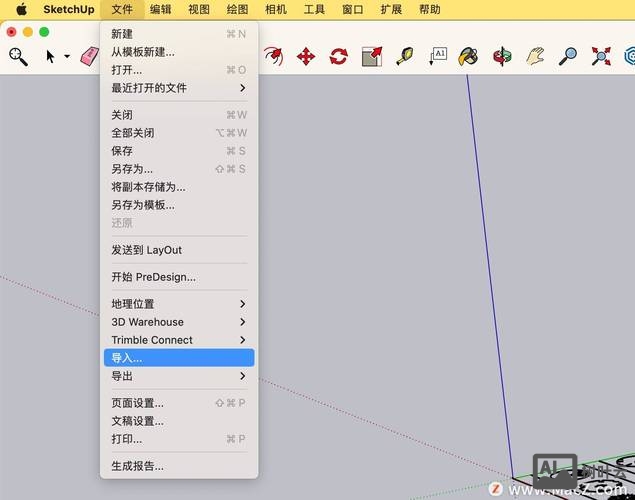Choose 发送到 LayOut menu entry
Viewport: 635px width, 500px height.
(179, 250)
